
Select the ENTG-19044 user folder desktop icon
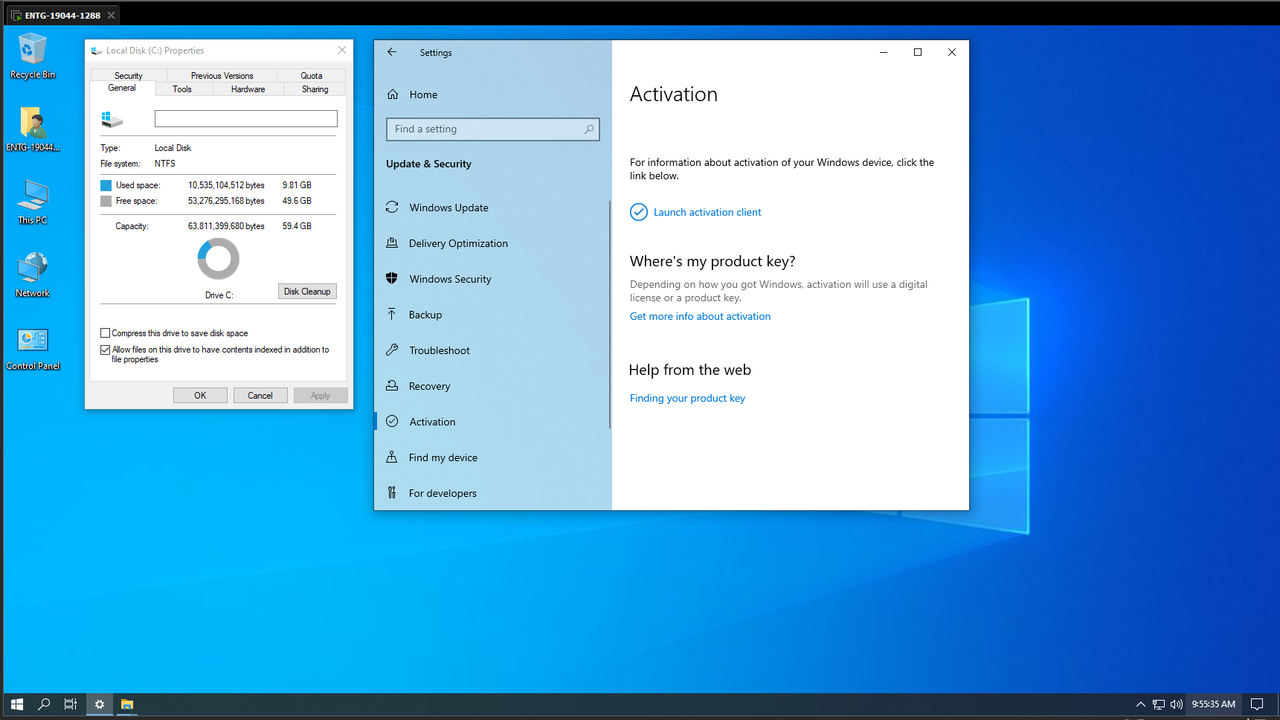32,128
